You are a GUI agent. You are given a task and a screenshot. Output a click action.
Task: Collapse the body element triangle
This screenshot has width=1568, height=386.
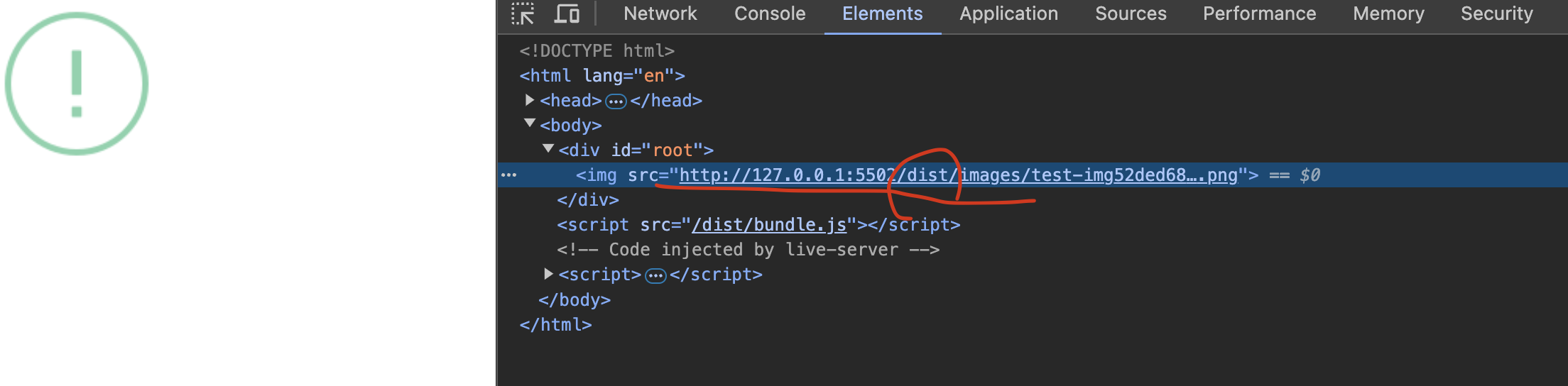pyautogui.click(x=530, y=123)
